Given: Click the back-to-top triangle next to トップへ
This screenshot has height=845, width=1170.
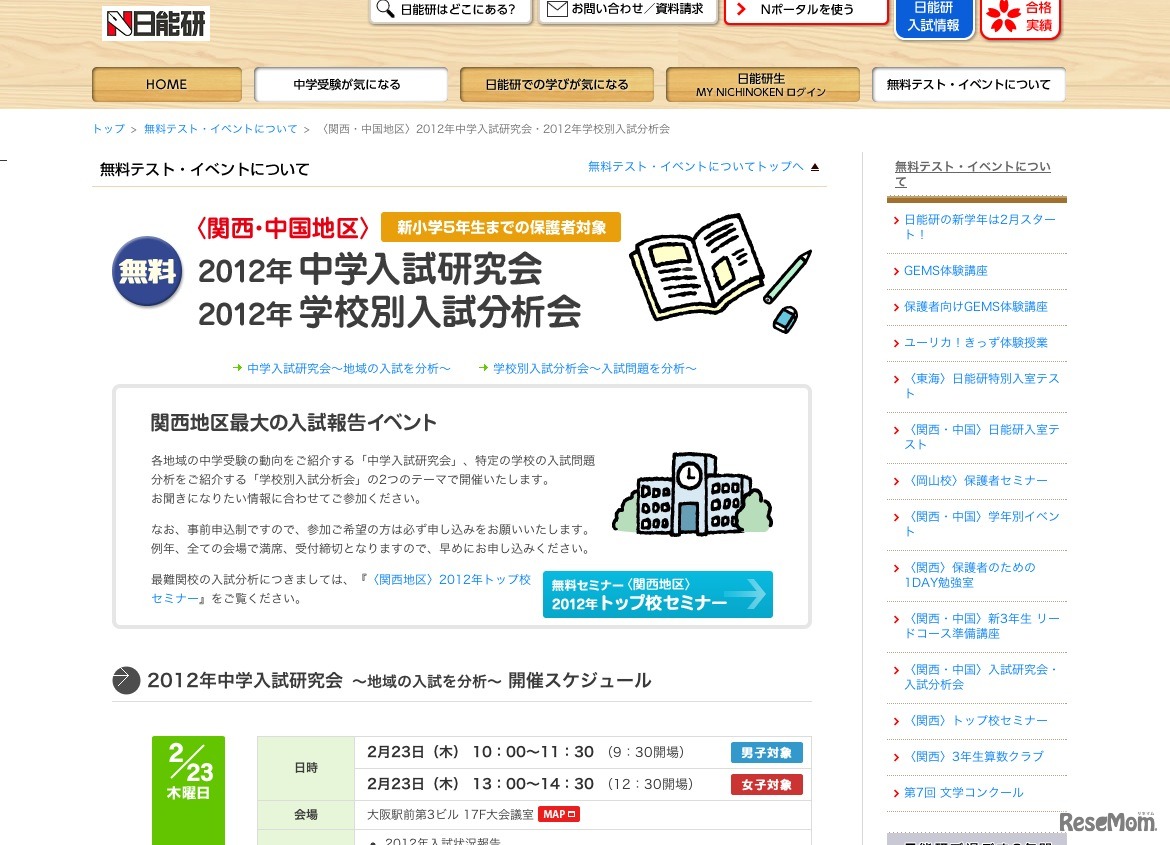Looking at the screenshot, I should 814,167.
